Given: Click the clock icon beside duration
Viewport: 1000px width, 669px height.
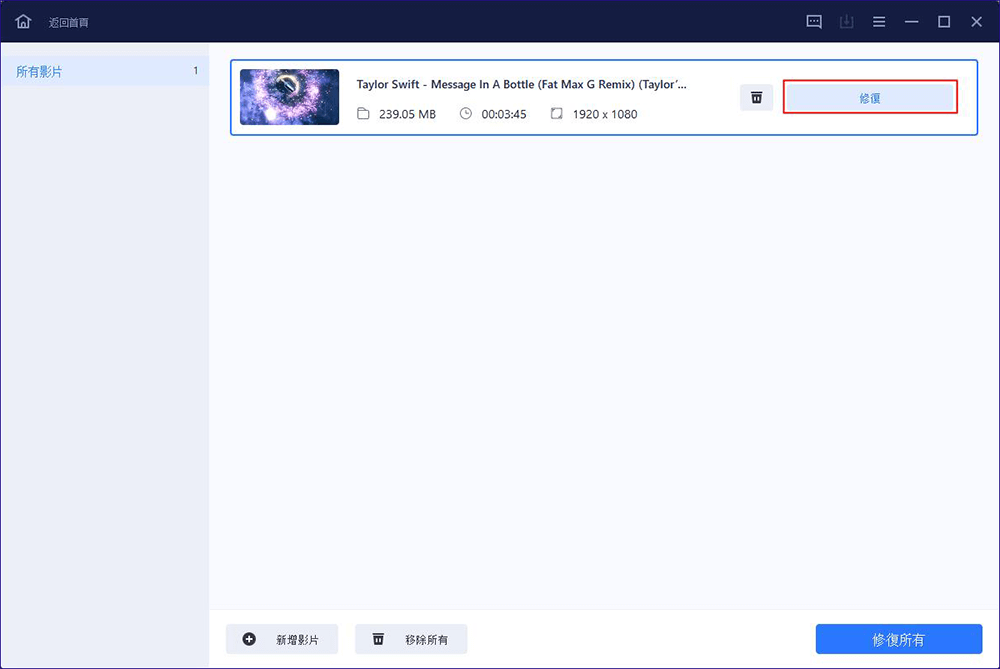Looking at the screenshot, I should coord(466,114).
